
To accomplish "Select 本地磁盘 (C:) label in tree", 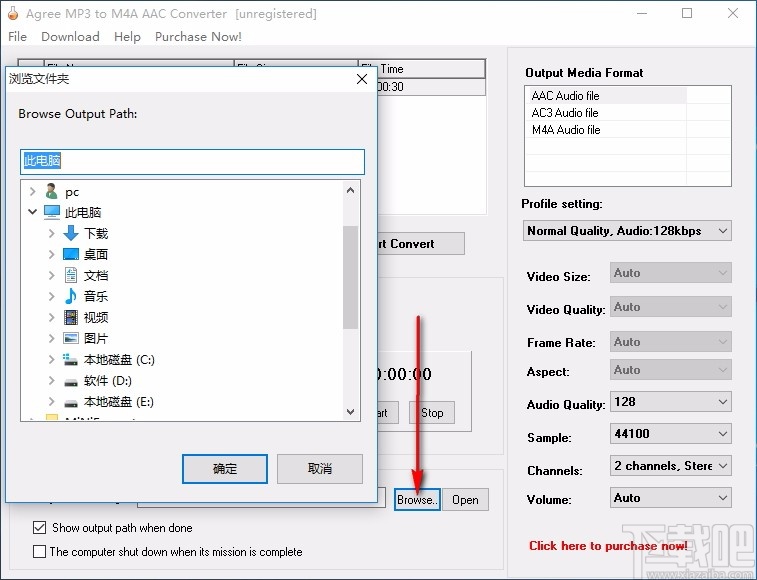I will 119,360.
